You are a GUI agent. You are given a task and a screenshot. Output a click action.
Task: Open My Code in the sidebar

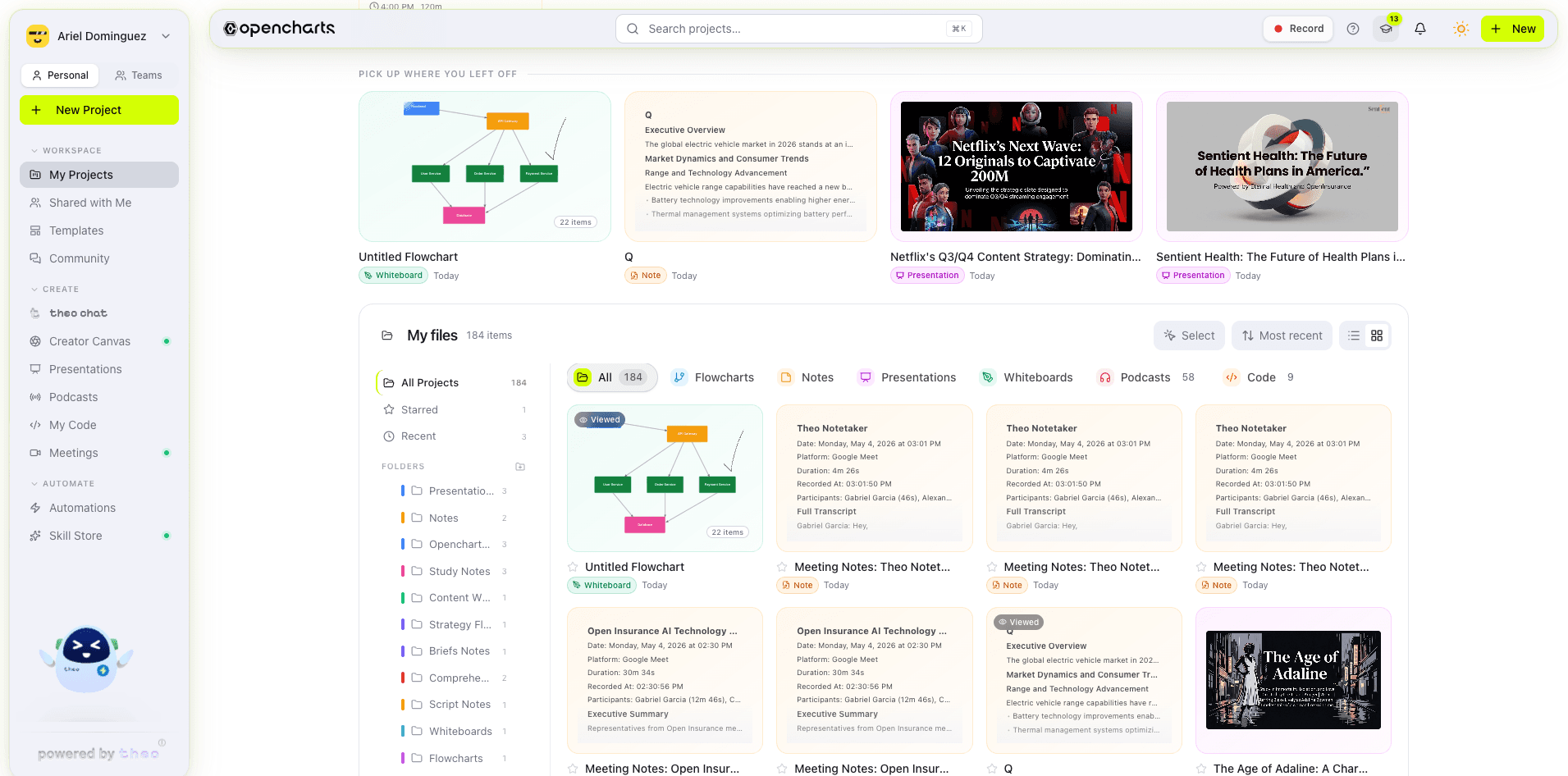click(x=99, y=425)
